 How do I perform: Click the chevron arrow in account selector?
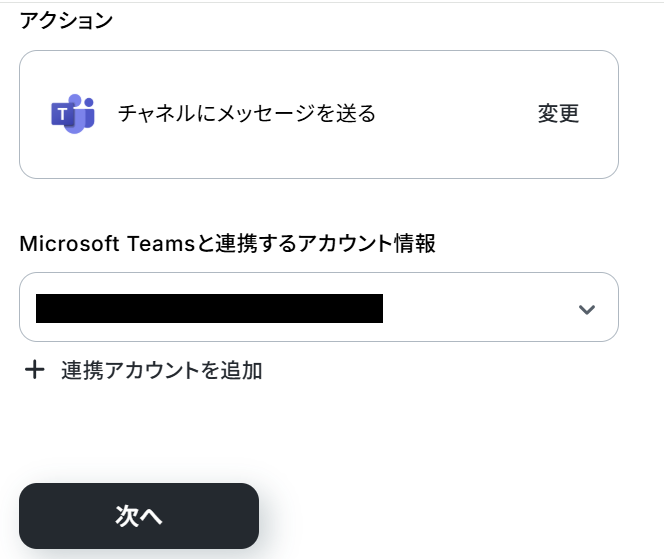click(x=587, y=310)
